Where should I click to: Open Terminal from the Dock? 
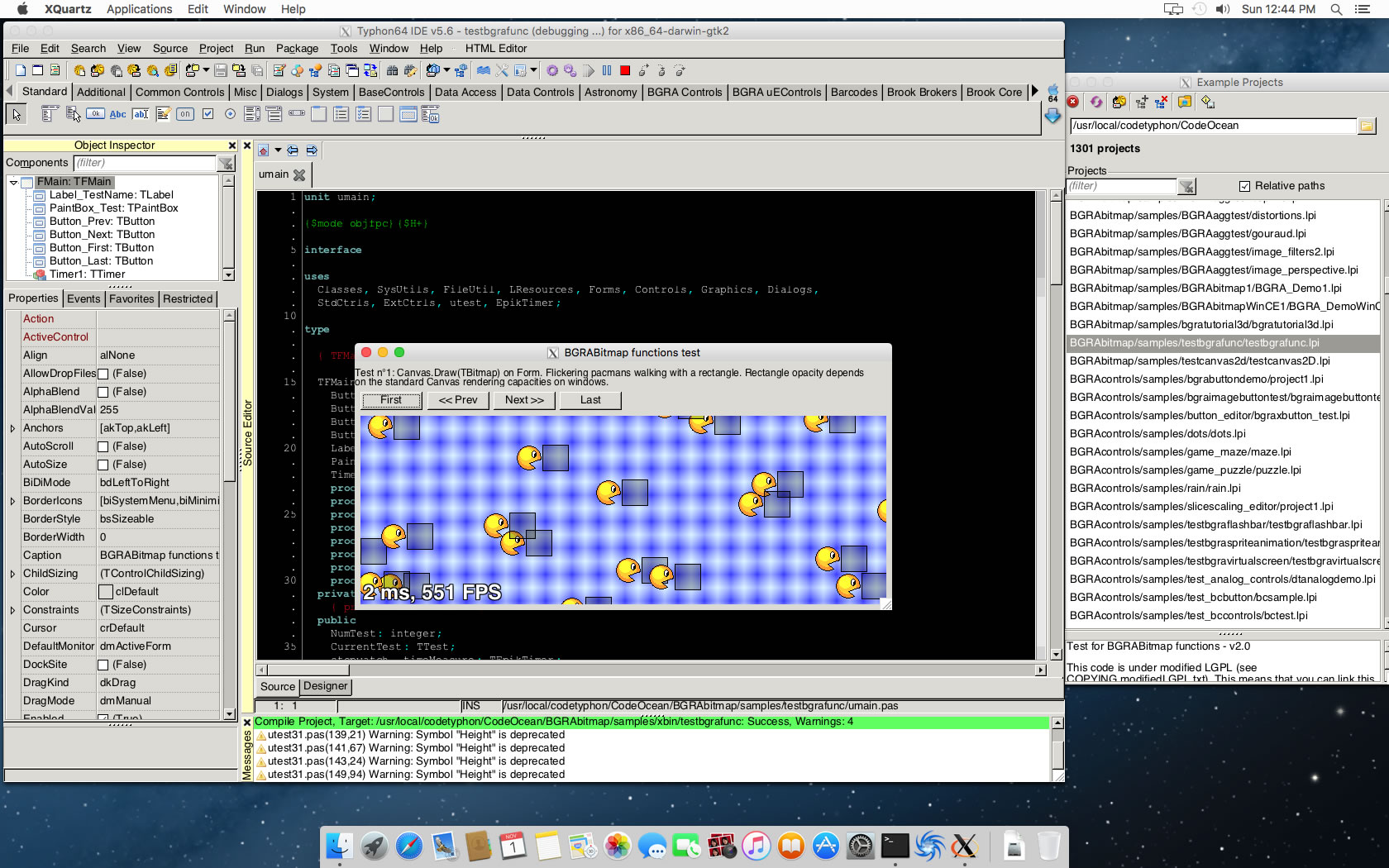pos(895,846)
